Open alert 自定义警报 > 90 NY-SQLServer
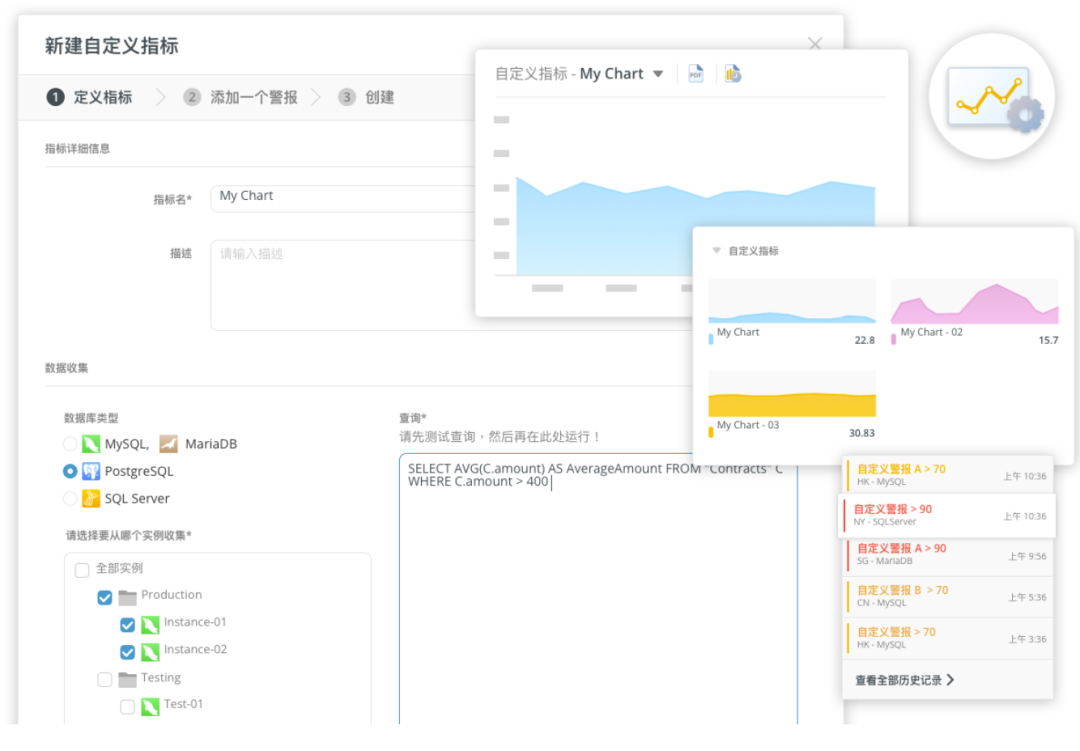Viewport: 1080px width, 751px height. coord(946,515)
